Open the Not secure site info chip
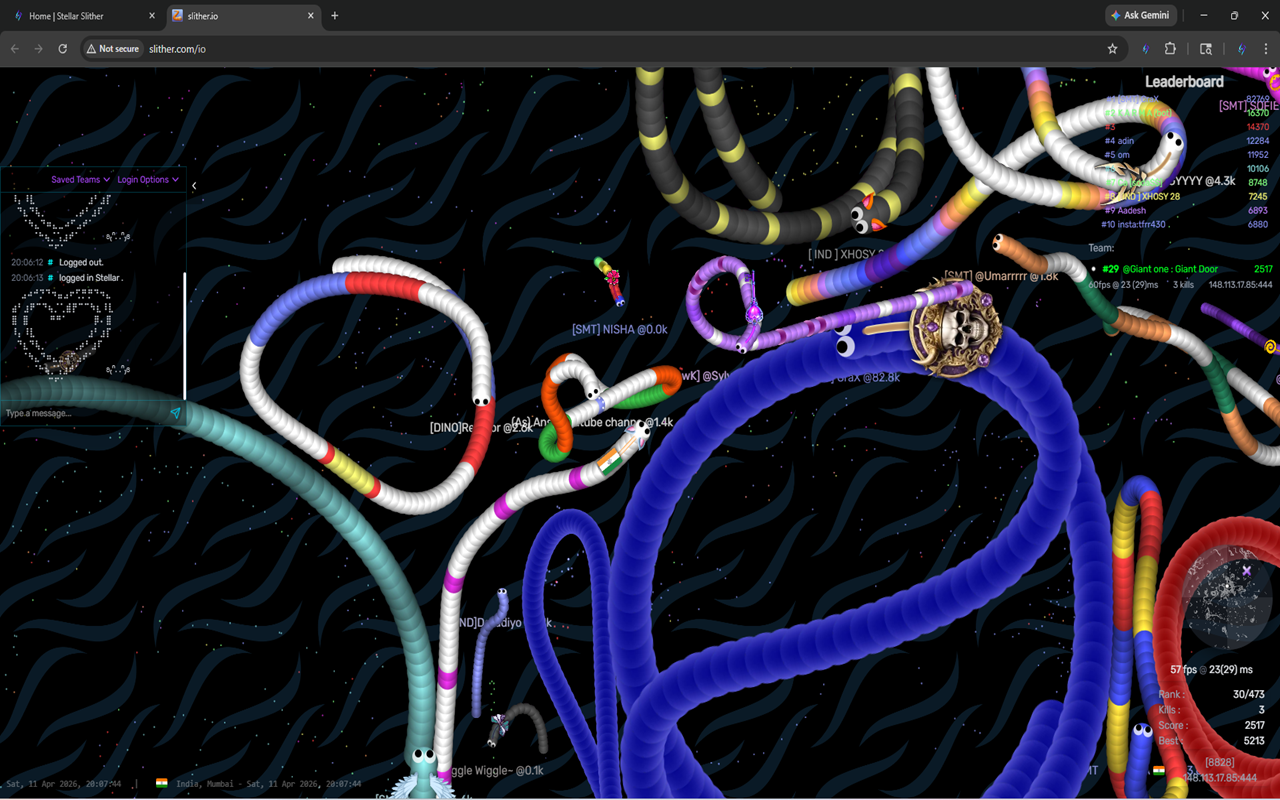 (112, 49)
